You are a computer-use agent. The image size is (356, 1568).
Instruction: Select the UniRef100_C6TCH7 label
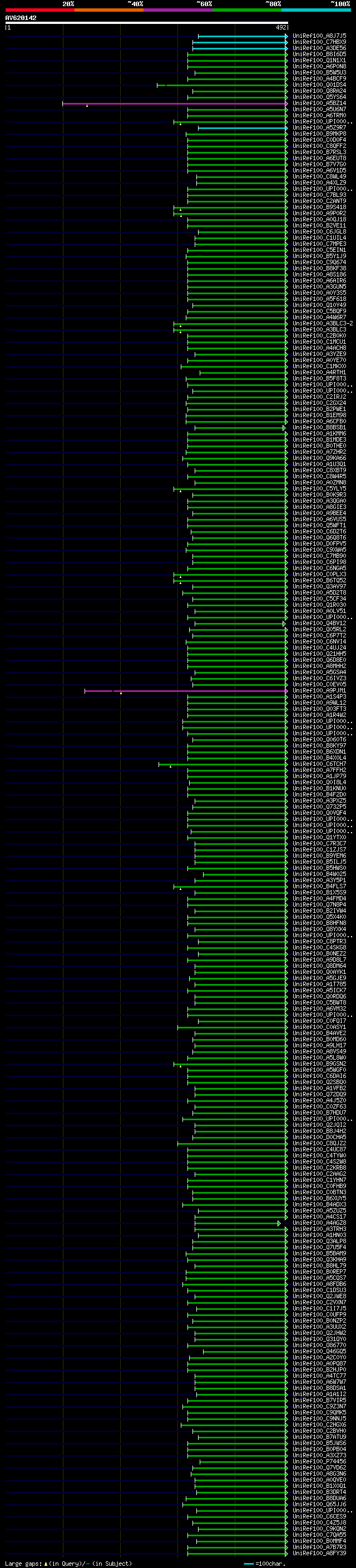coord(319,764)
